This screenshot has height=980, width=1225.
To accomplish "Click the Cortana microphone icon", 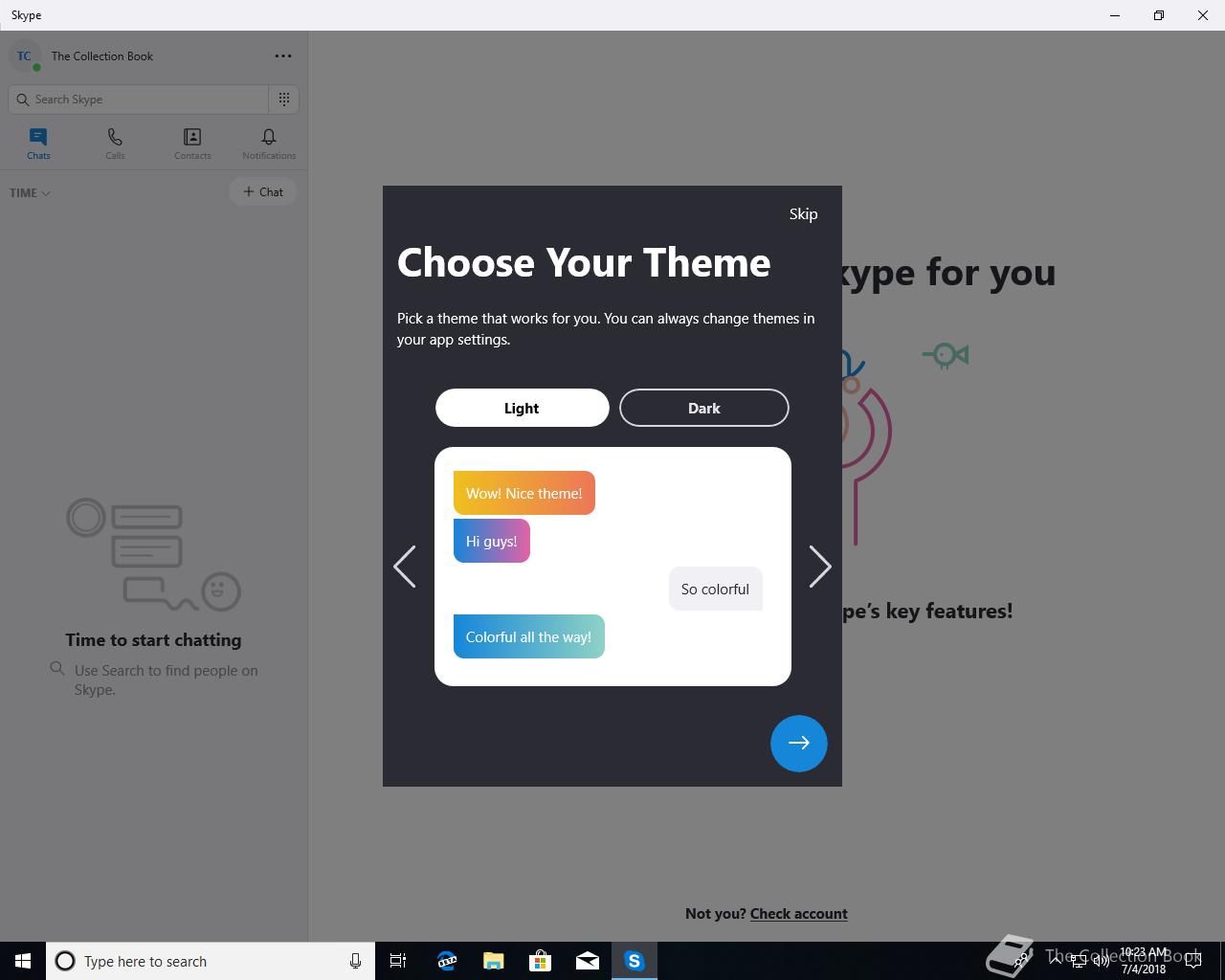I will pyautogui.click(x=355, y=961).
